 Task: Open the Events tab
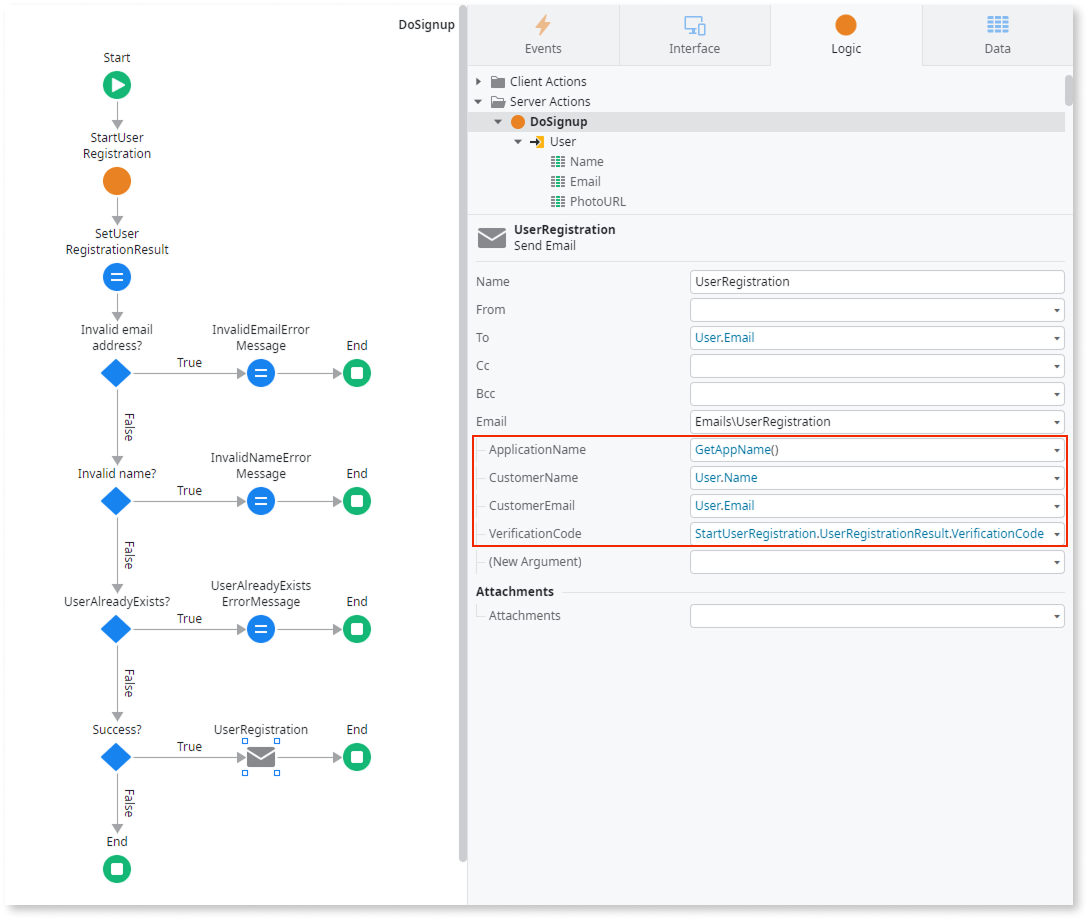click(x=543, y=35)
